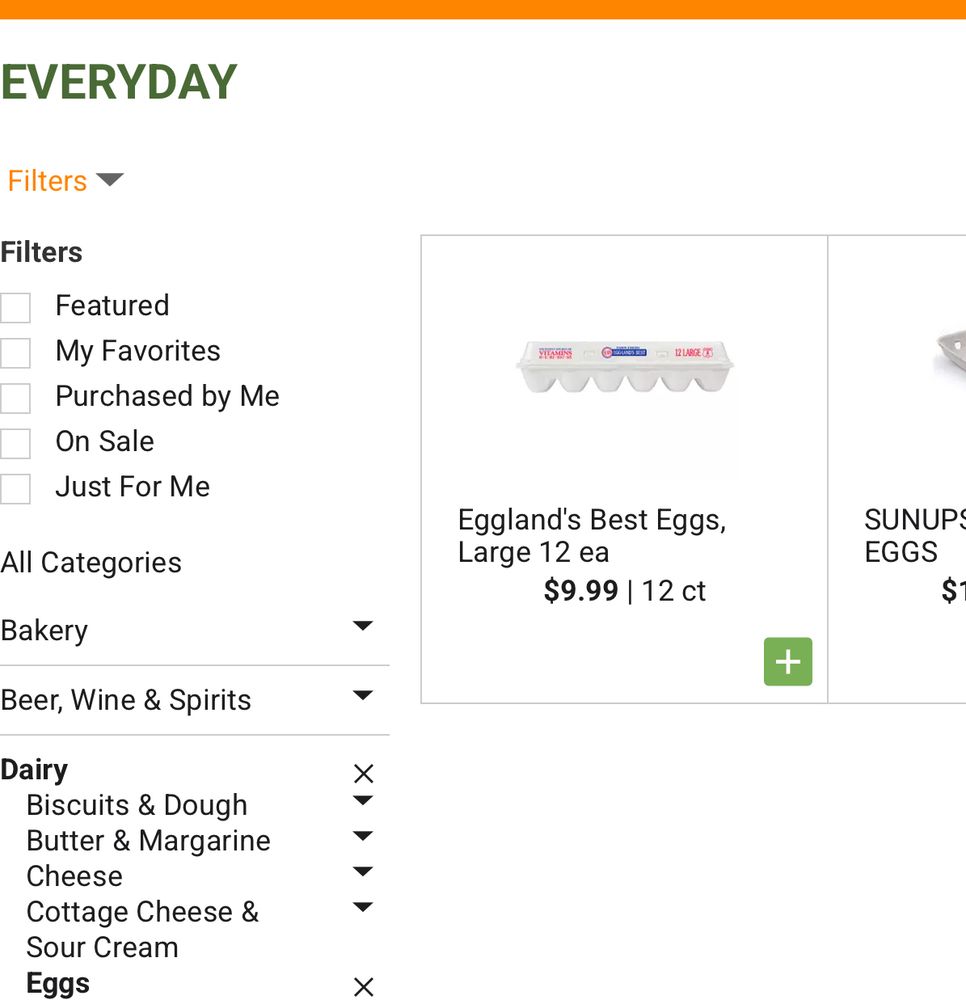
Task: Select the Eggs subcategory under Dairy
Action: point(57,984)
